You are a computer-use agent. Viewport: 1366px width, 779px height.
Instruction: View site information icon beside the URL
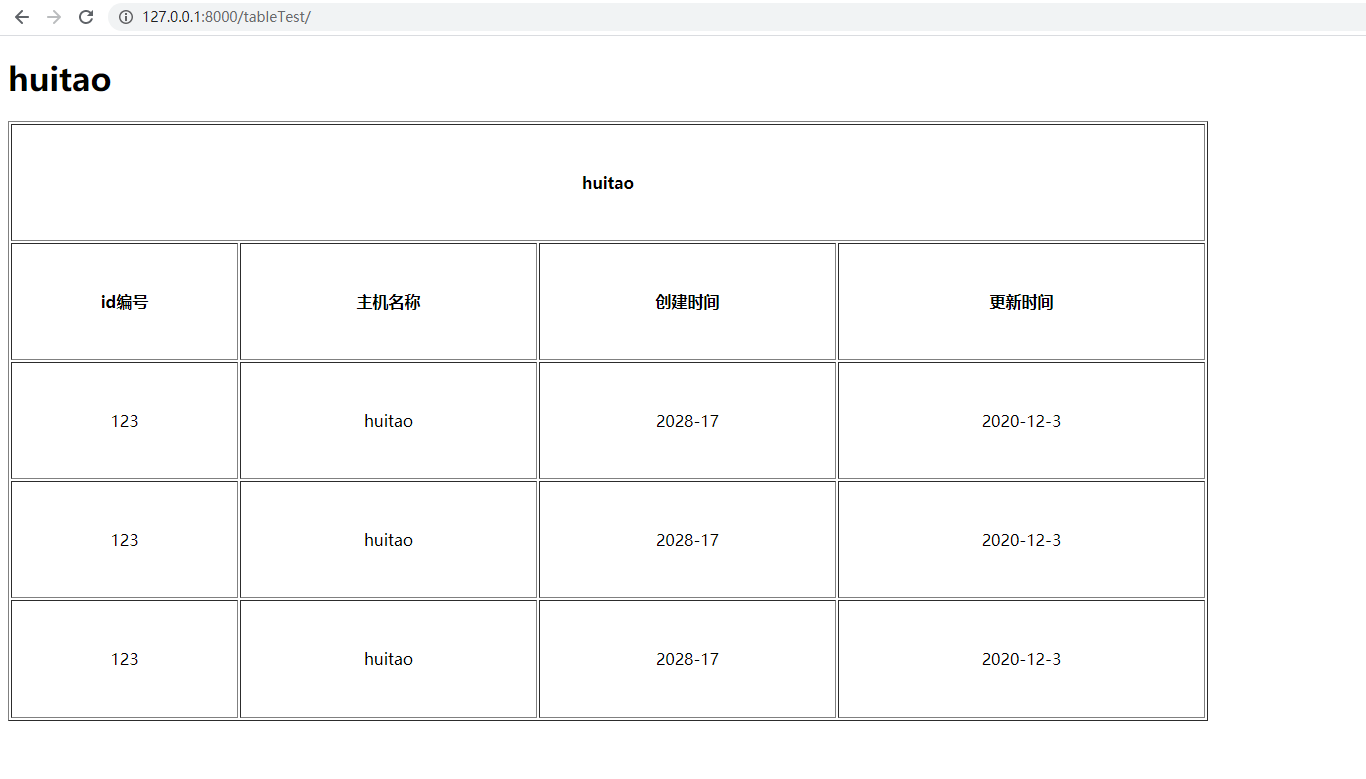tap(126, 17)
